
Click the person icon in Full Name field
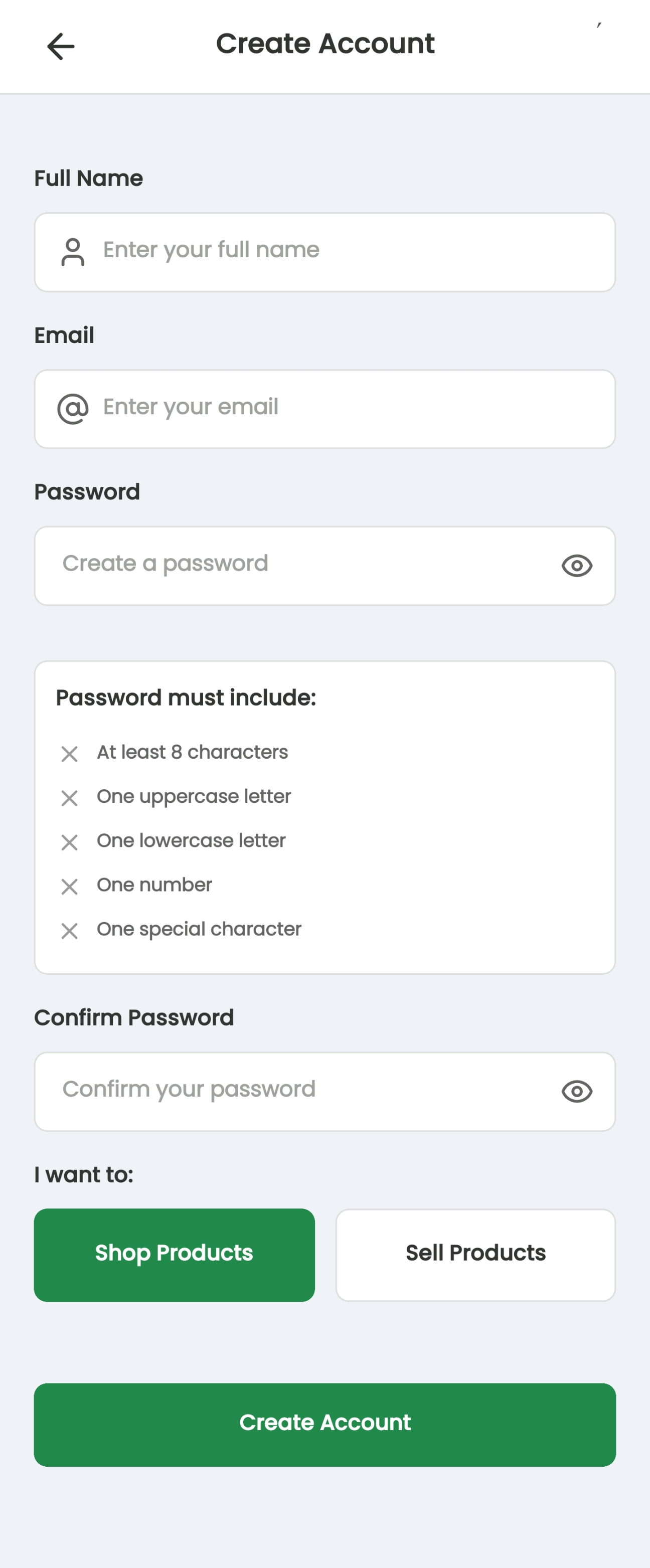[73, 252]
